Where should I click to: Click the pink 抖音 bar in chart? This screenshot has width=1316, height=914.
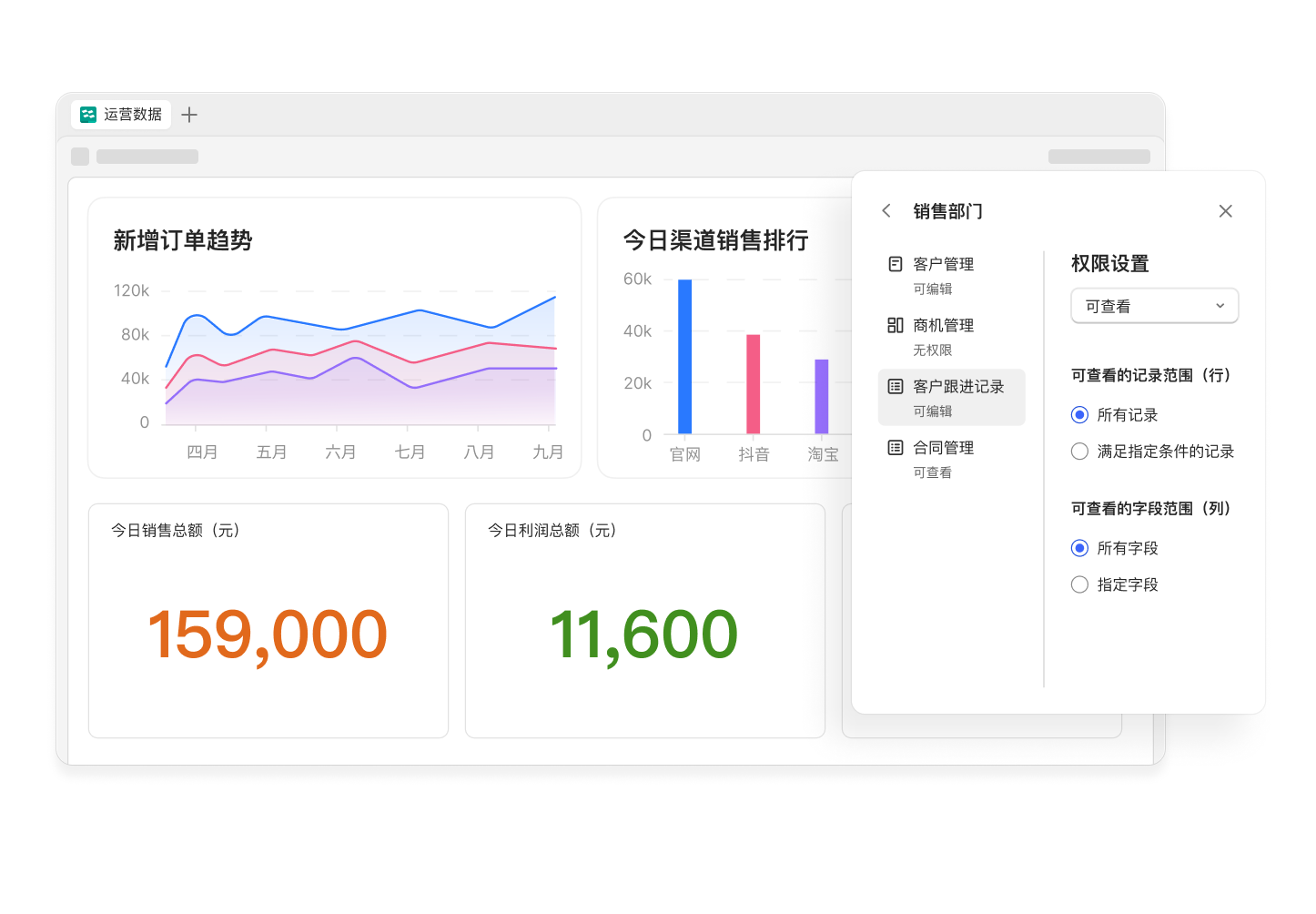click(753, 384)
